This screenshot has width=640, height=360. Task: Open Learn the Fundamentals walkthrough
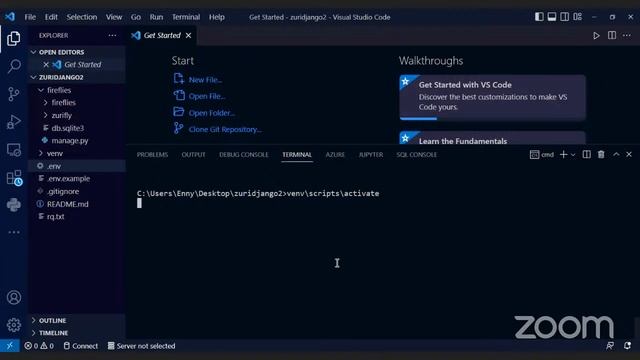[492, 138]
